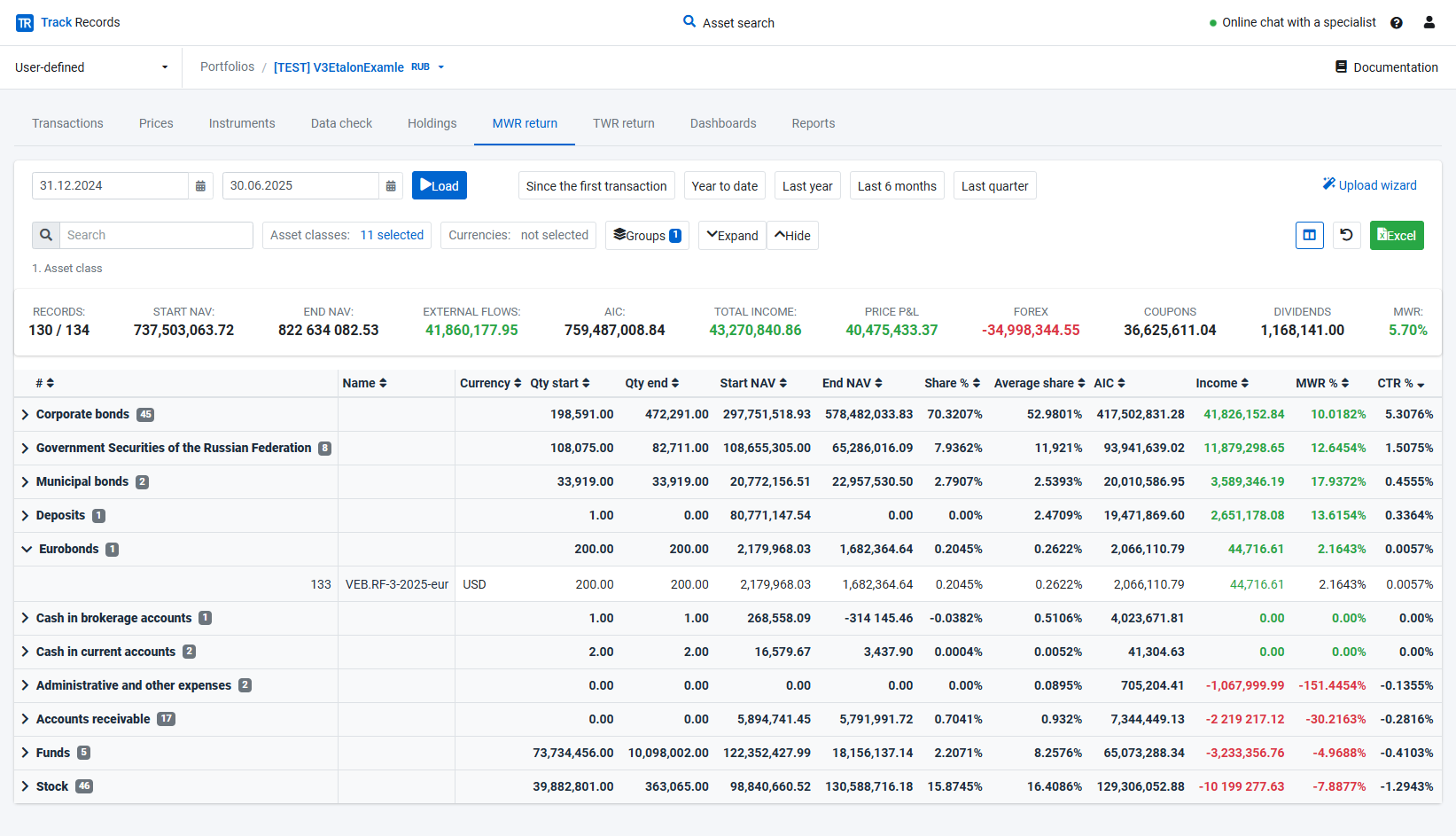Export the table with Excel button
Screen dimensions: 1456x836
click(x=1397, y=235)
